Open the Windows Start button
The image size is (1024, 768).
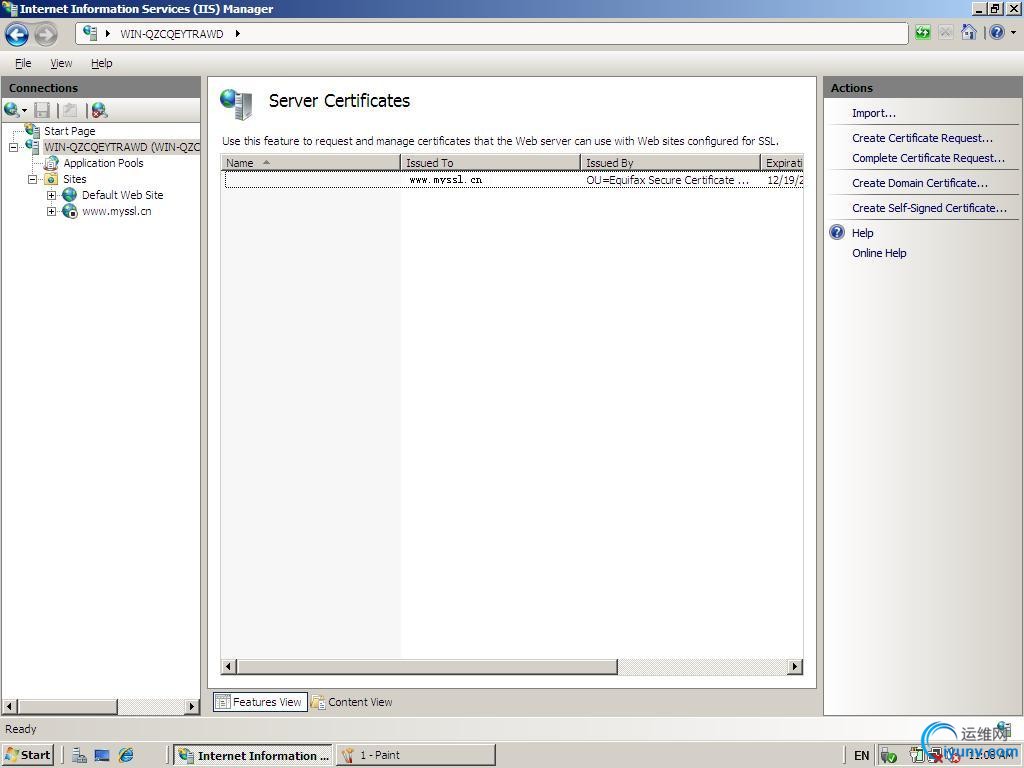point(27,755)
